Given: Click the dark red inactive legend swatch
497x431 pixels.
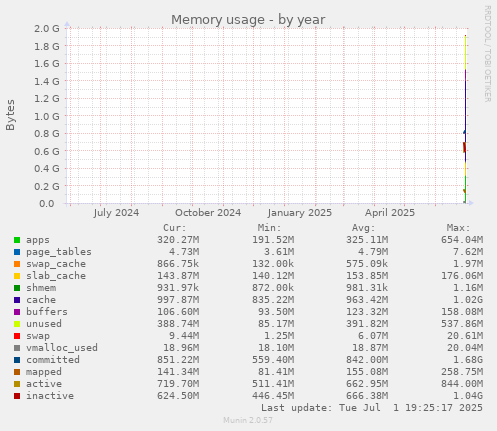Looking at the screenshot, I should pyautogui.click(x=17, y=396).
